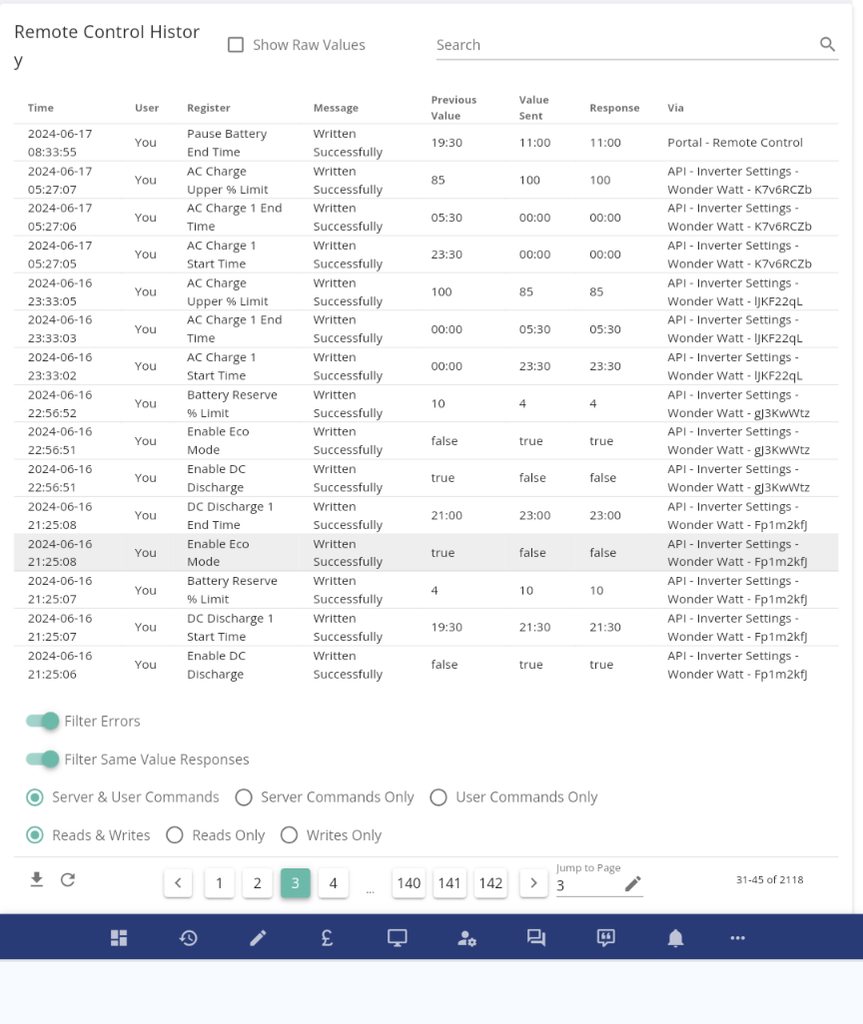The height and width of the screenshot is (1024, 863).
Task: Open the more options ellipsis menu
Action: coord(738,937)
